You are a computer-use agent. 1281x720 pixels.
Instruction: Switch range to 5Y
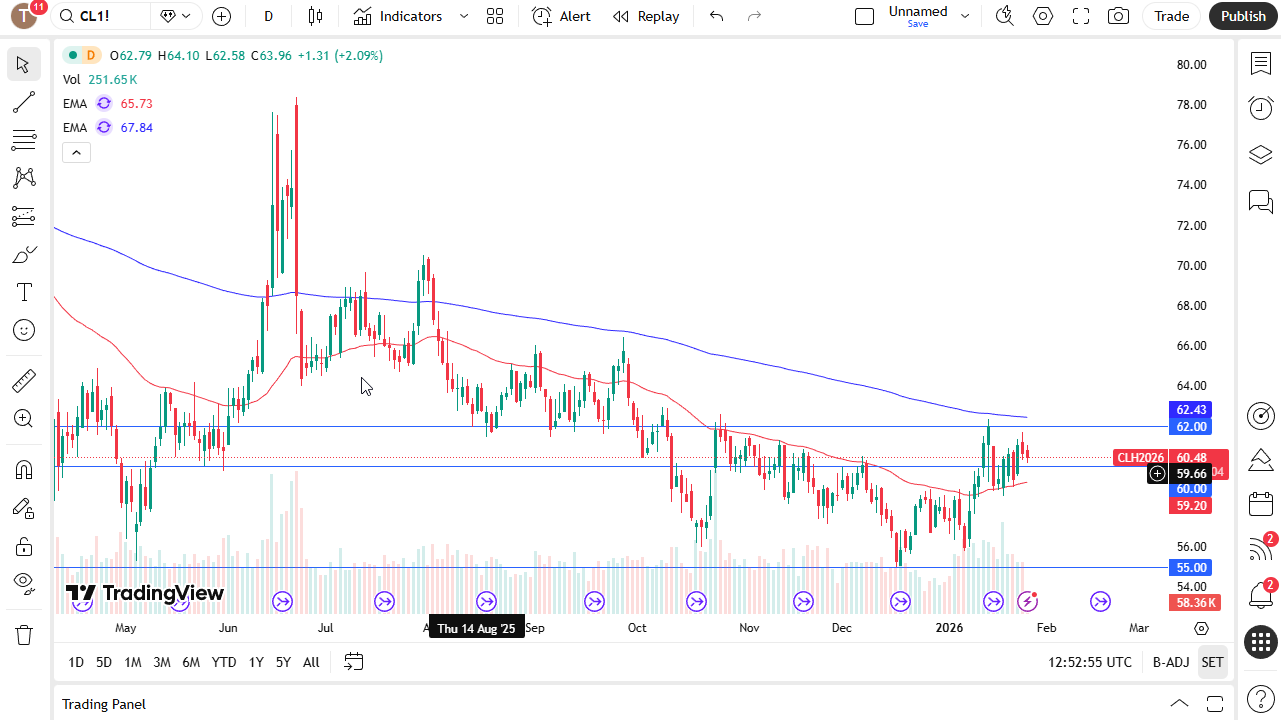pyautogui.click(x=283, y=662)
